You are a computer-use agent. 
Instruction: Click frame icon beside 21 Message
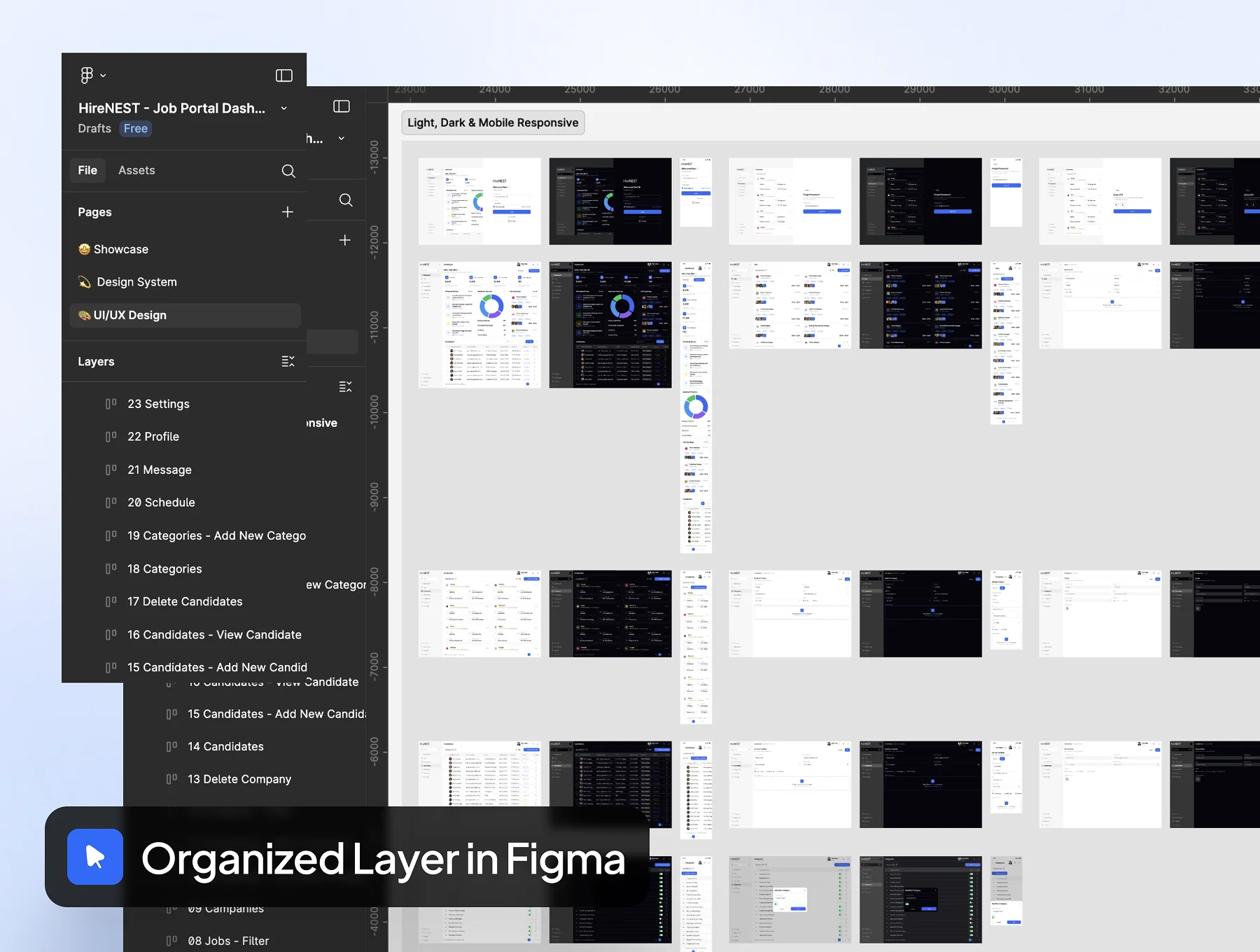111,470
